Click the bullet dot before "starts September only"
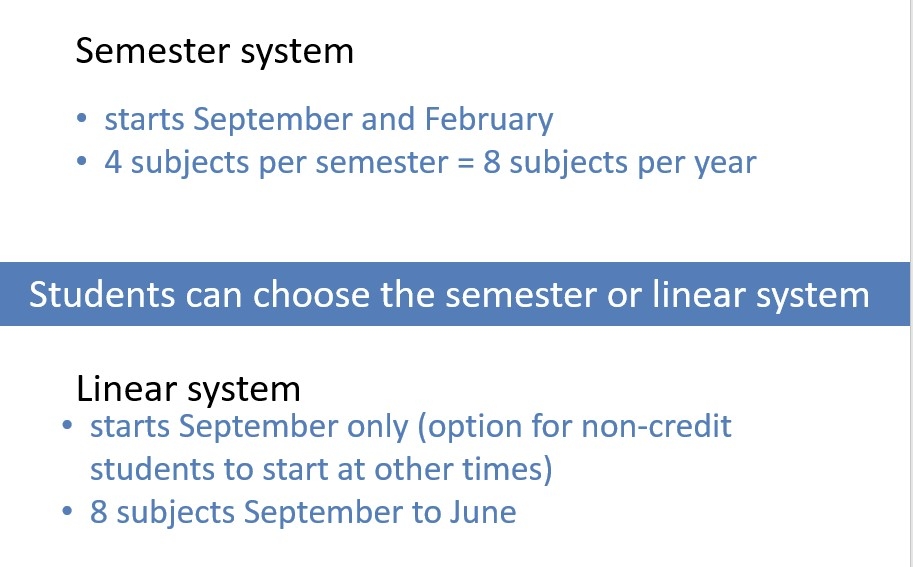Viewport: 913px width, 567px height. (67, 426)
